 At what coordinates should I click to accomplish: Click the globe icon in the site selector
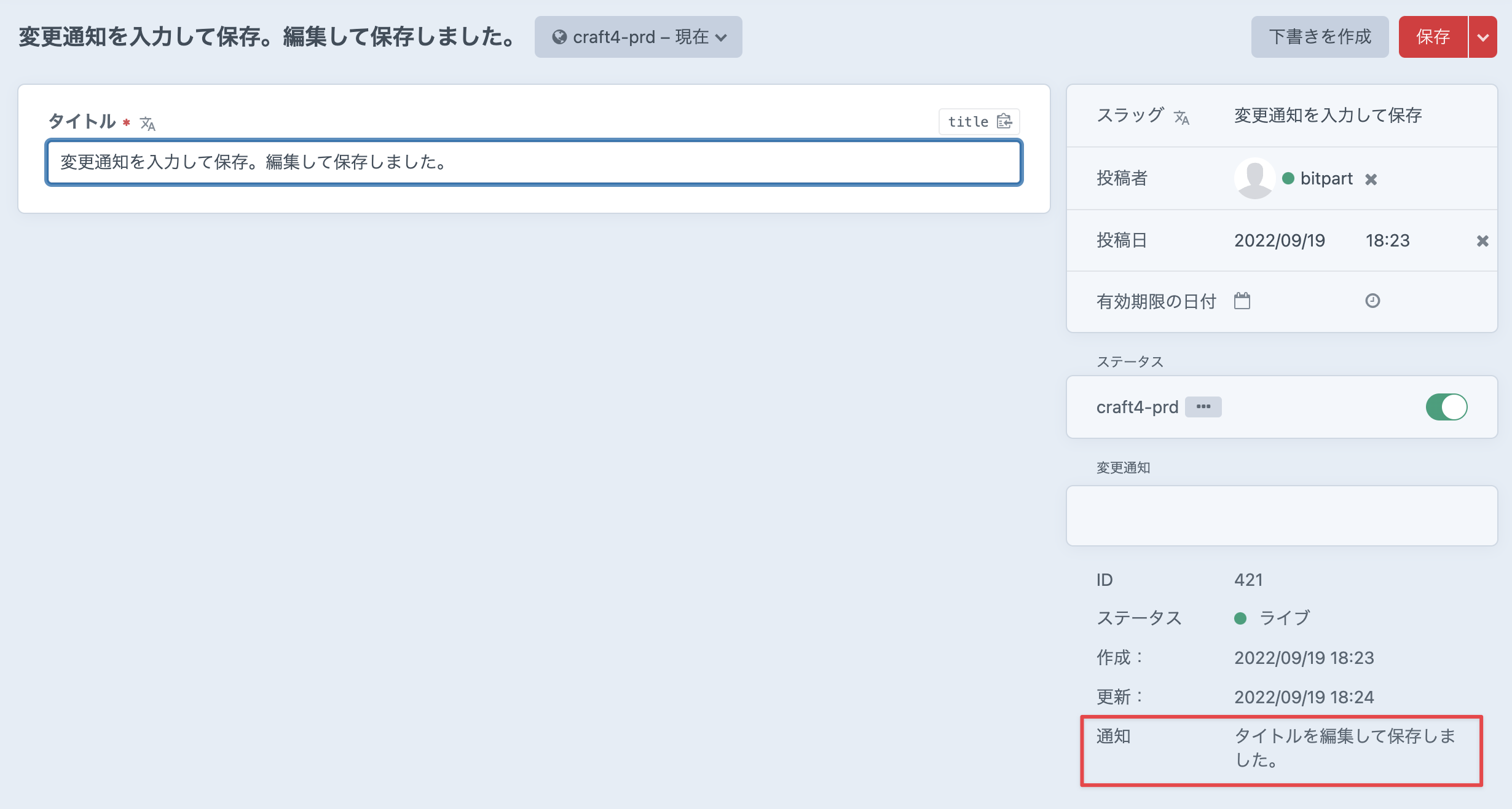(560, 36)
